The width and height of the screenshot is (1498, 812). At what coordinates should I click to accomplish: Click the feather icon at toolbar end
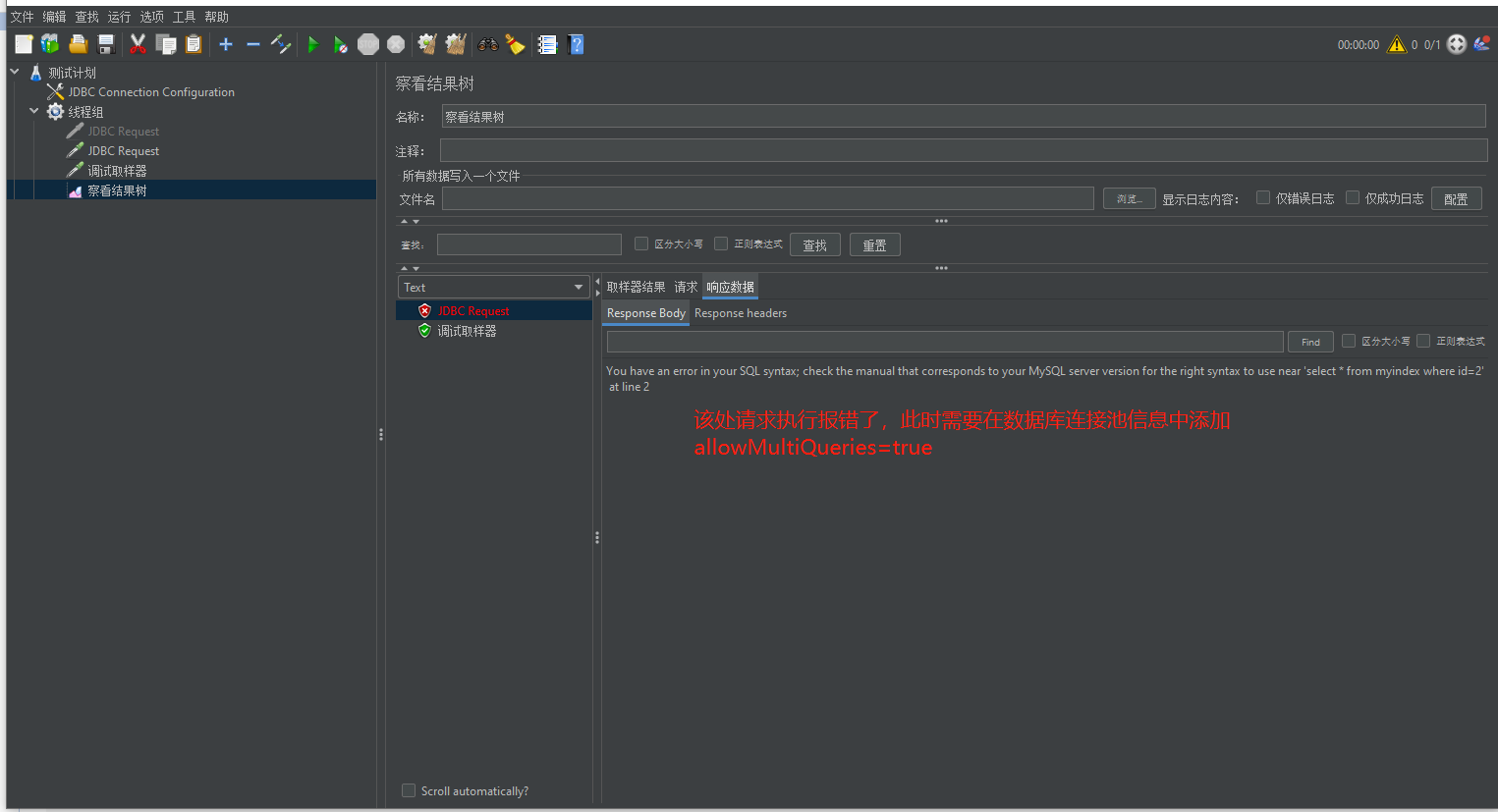tap(1482, 43)
